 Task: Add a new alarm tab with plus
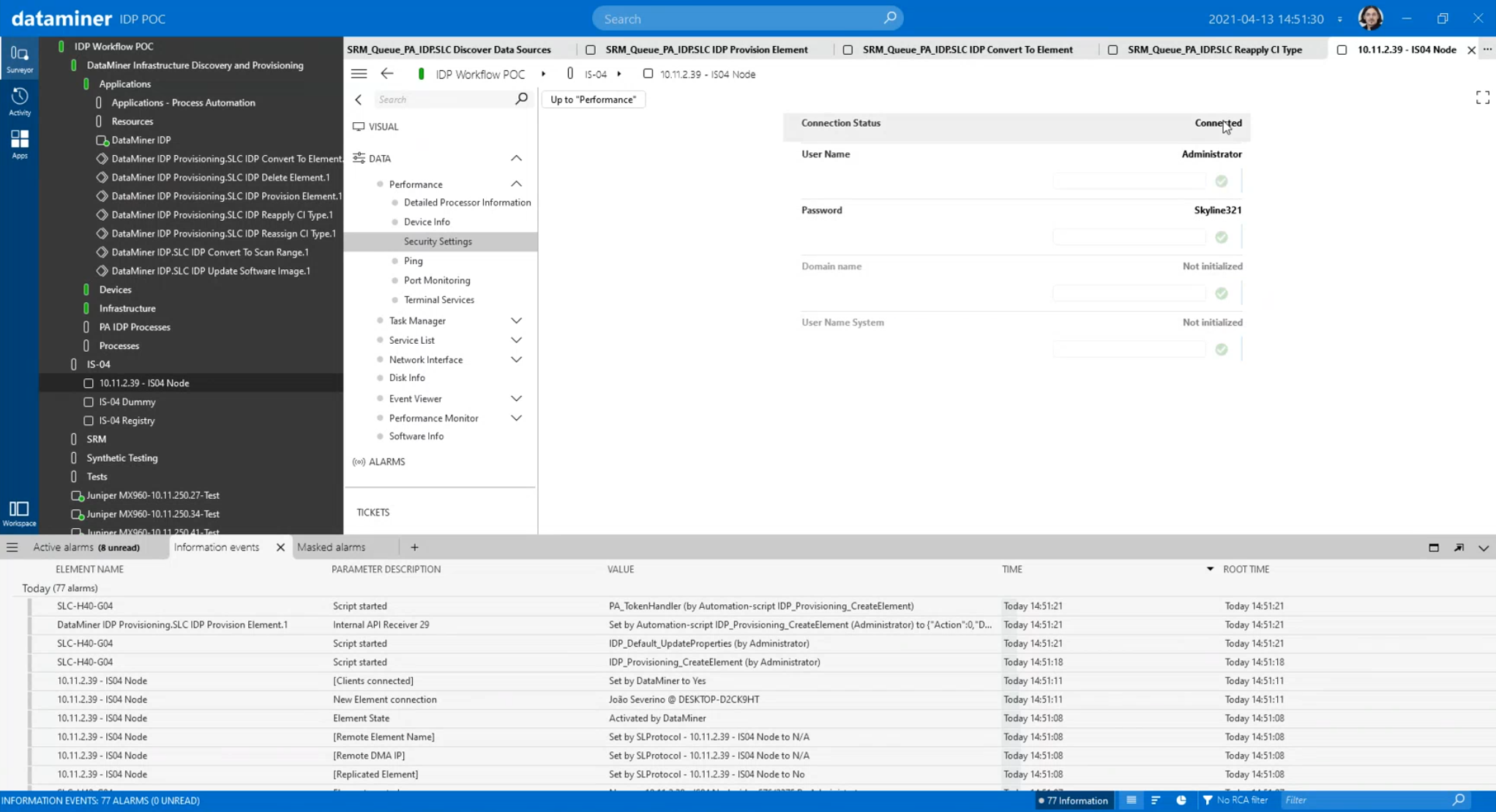(414, 547)
